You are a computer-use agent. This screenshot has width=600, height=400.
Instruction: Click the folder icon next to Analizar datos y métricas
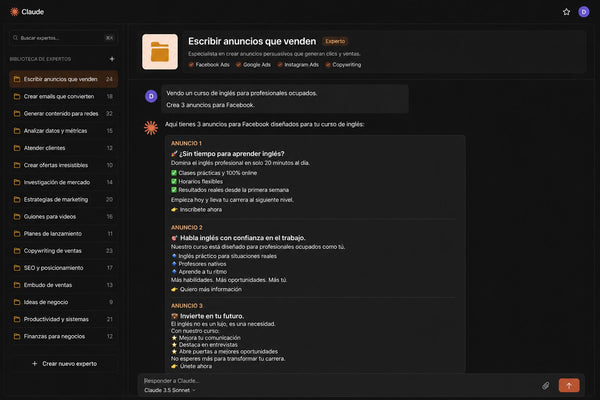coord(17,131)
